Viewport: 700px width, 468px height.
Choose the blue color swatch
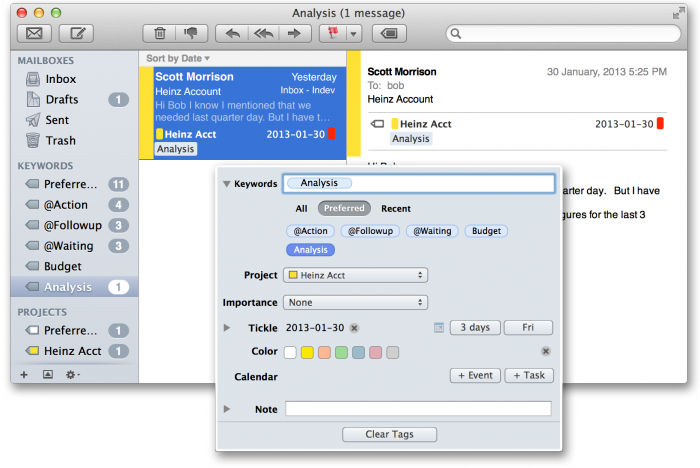coord(358,352)
